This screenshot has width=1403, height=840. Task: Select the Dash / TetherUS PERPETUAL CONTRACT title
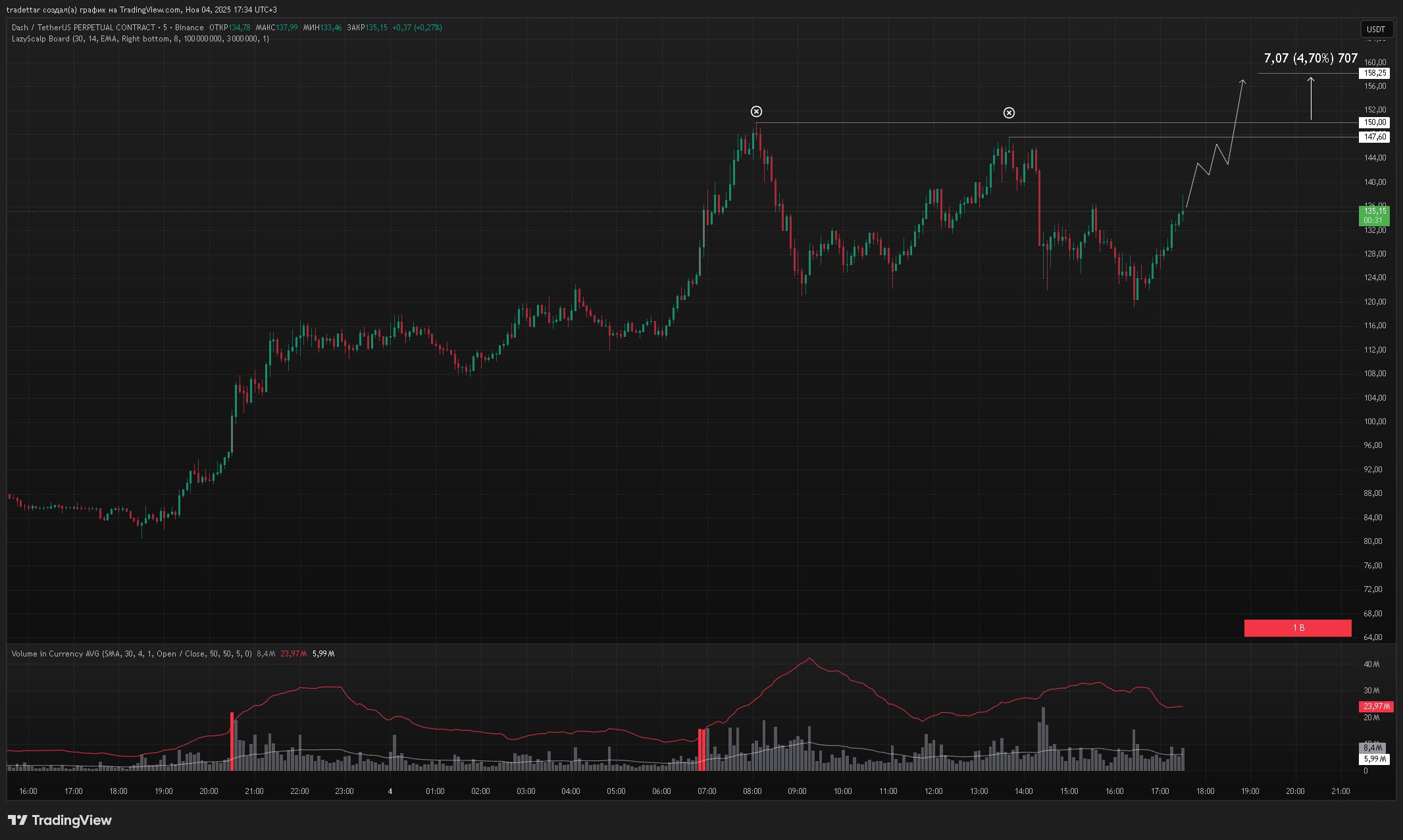click(x=84, y=28)
